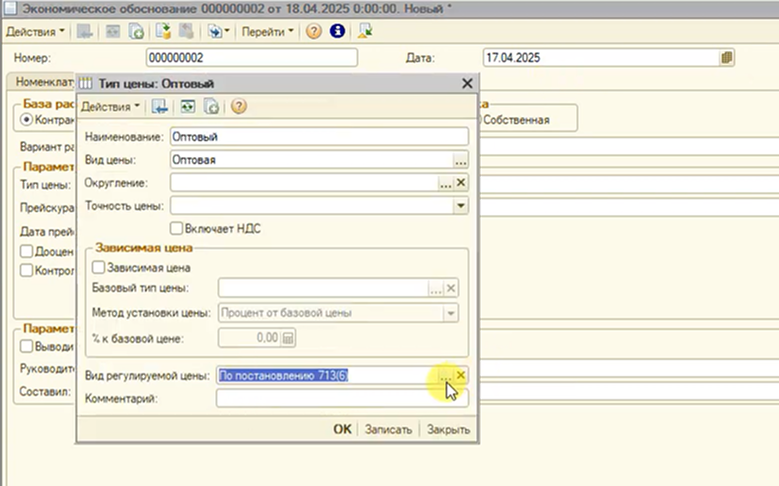Select the Собственная radio button option
This screenshot has width=779, height=486.
(516, 120)
